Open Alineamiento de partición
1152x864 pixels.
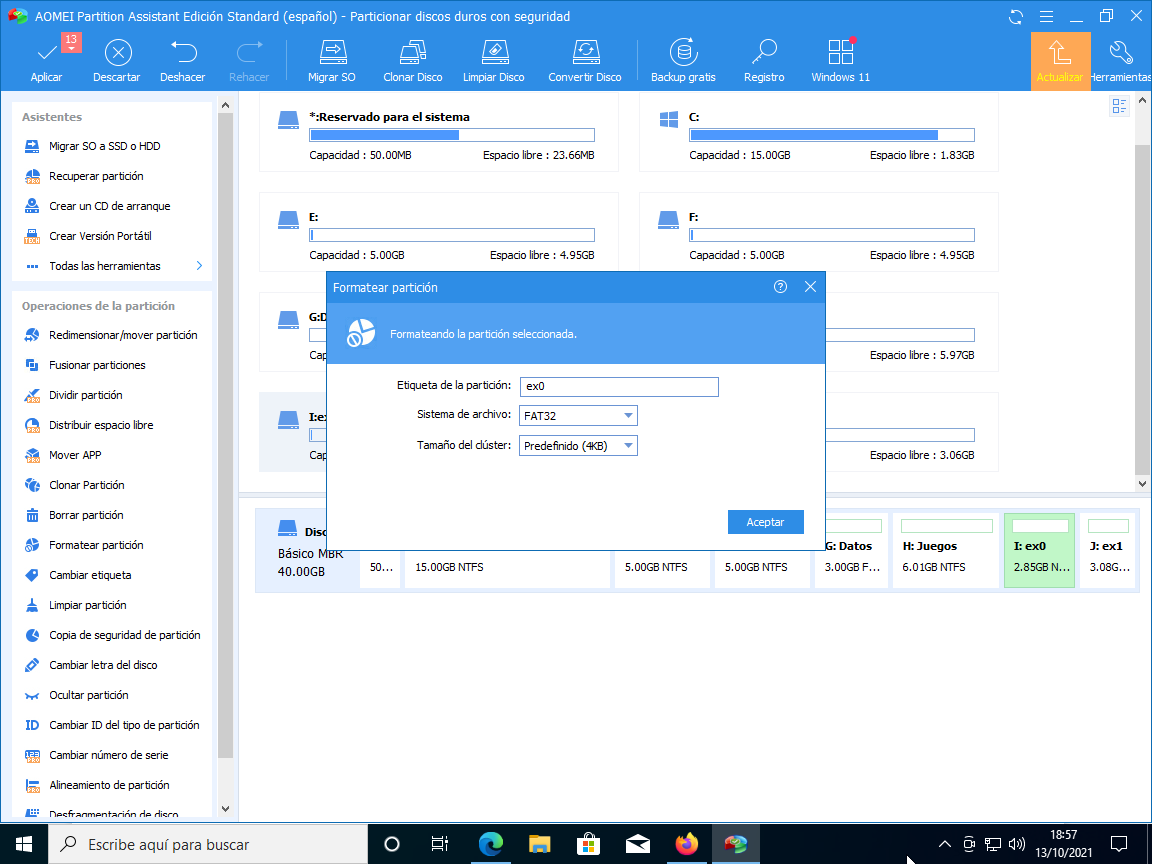pos(109,785)
